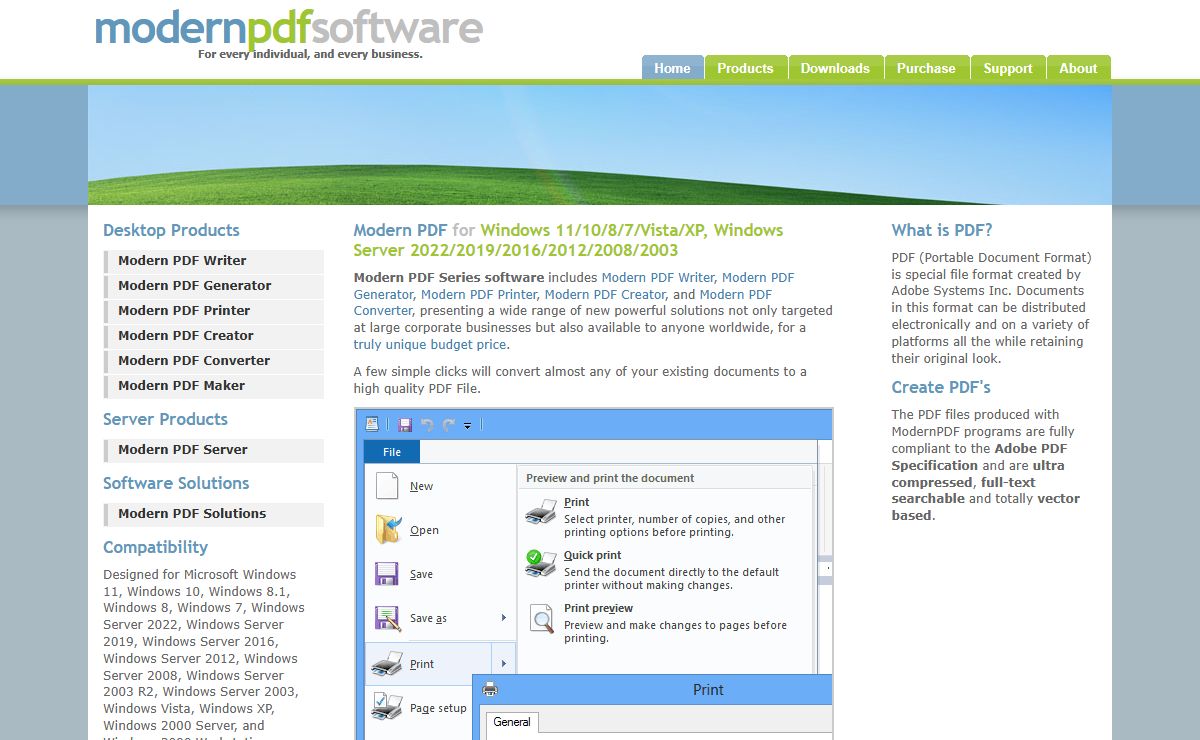
Task: Follow the 'truly unique budget price' link
Action: pyautogui.click(x=430, y=344)
